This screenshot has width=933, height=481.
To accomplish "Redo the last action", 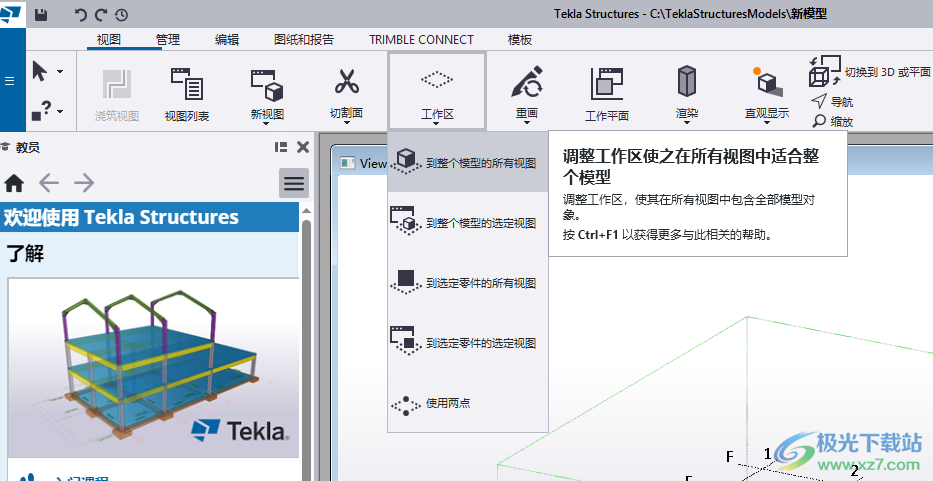I will [101, 15].
